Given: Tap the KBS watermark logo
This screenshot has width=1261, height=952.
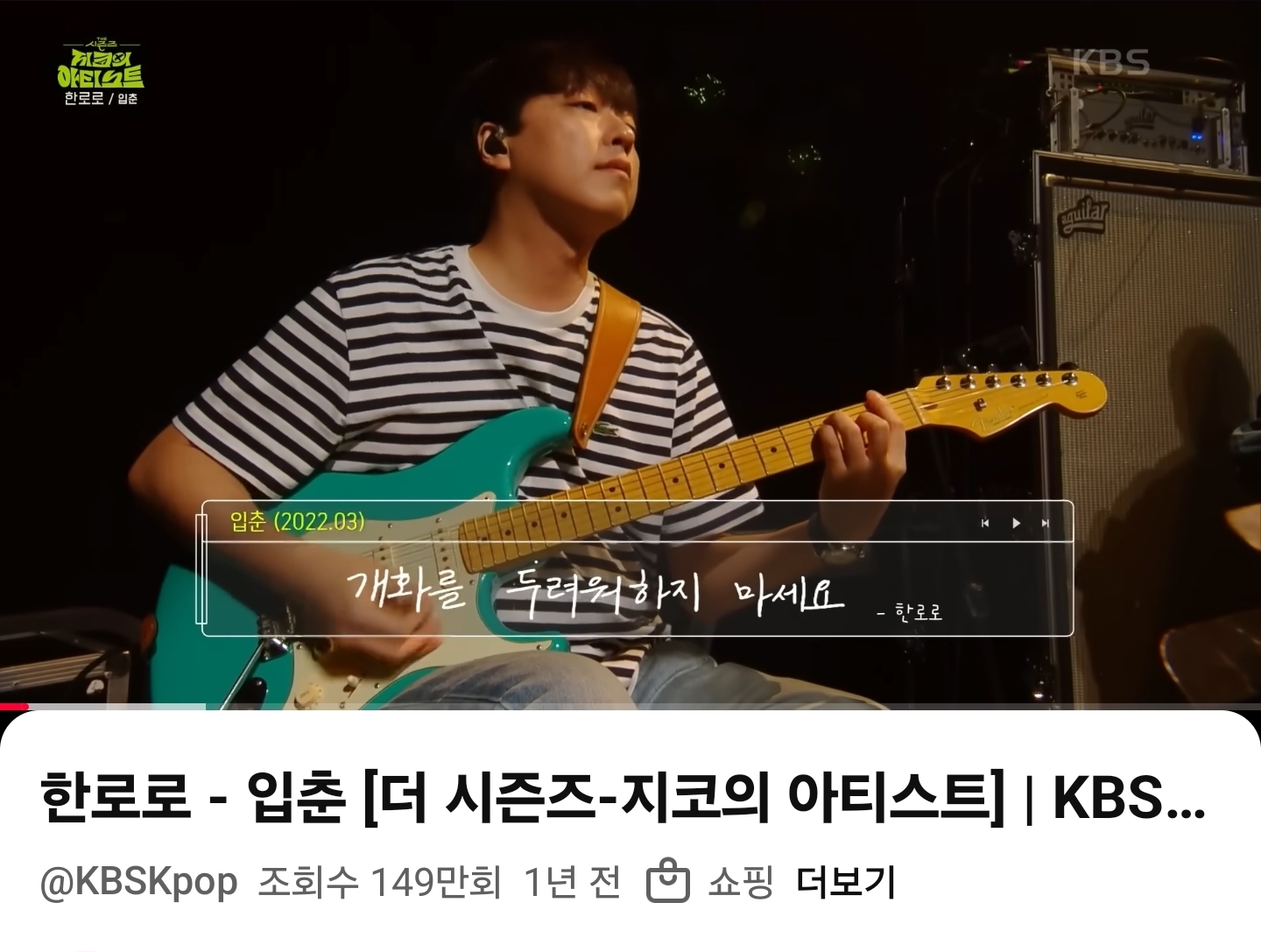Looking at the screenshot, I should point(1111,62).
